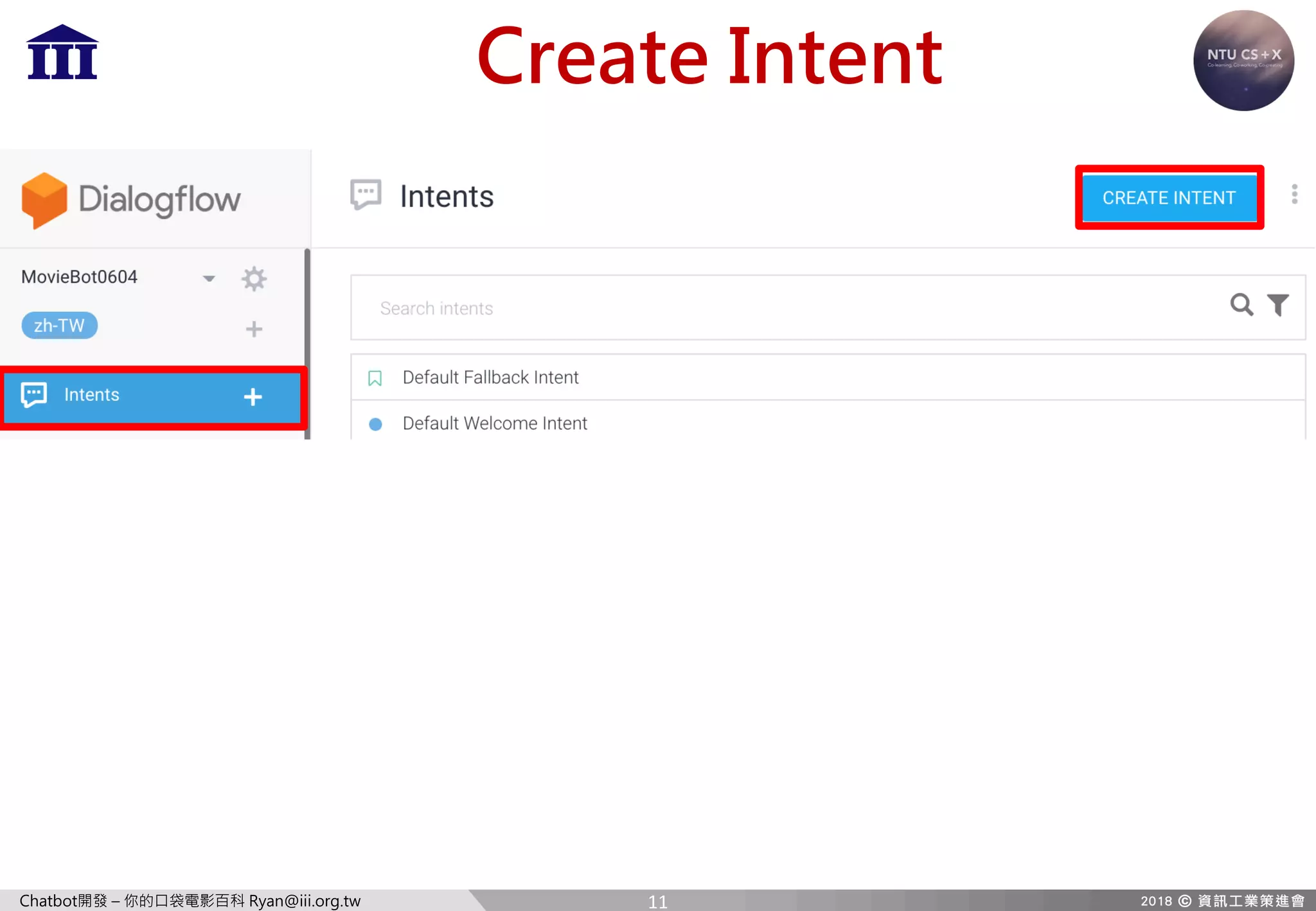Expand the MovieBot0604 agent dropdown arrow
This screenshot has height=911, width=1316.
(x=209, y=278)
